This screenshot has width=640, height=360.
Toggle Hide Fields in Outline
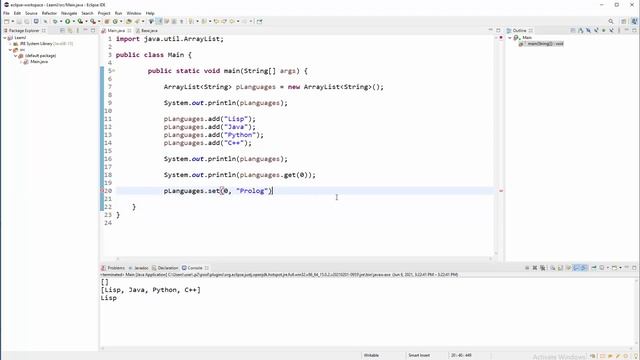tap(588, 31)
